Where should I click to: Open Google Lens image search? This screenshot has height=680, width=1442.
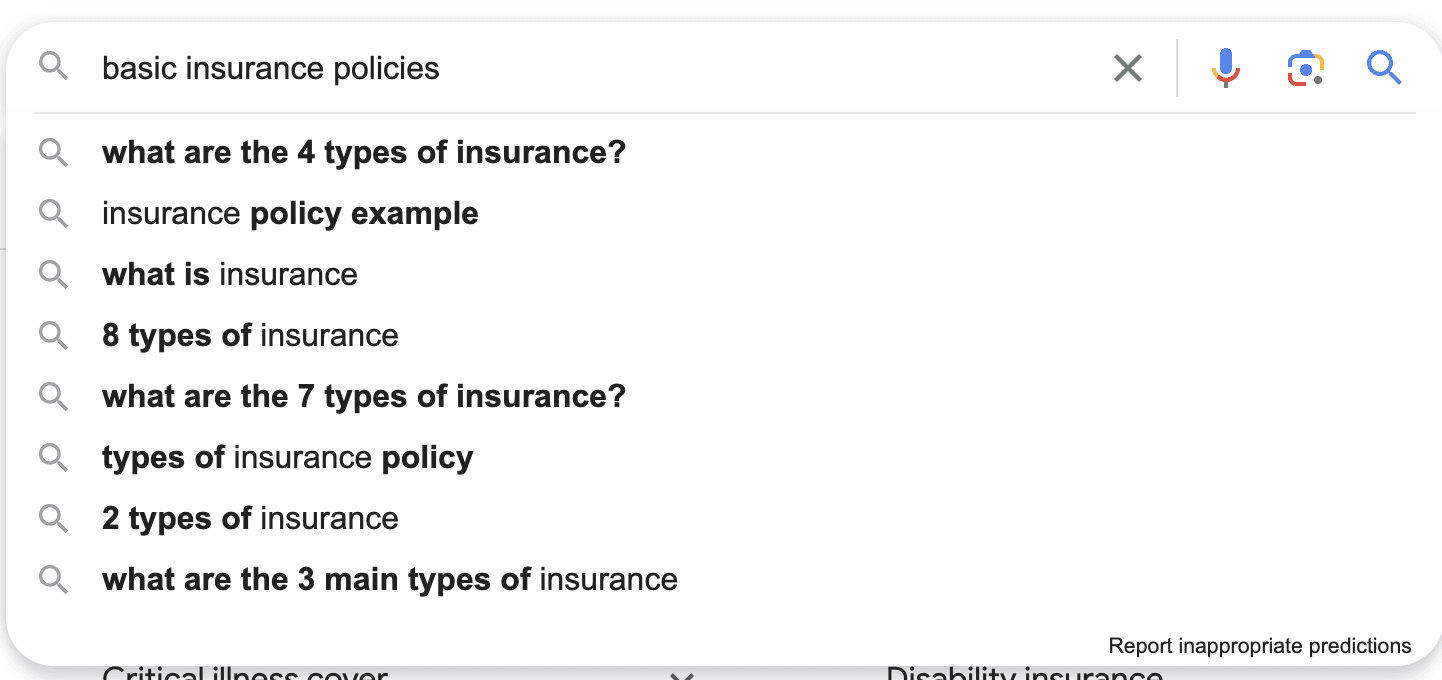point(1305,68)
